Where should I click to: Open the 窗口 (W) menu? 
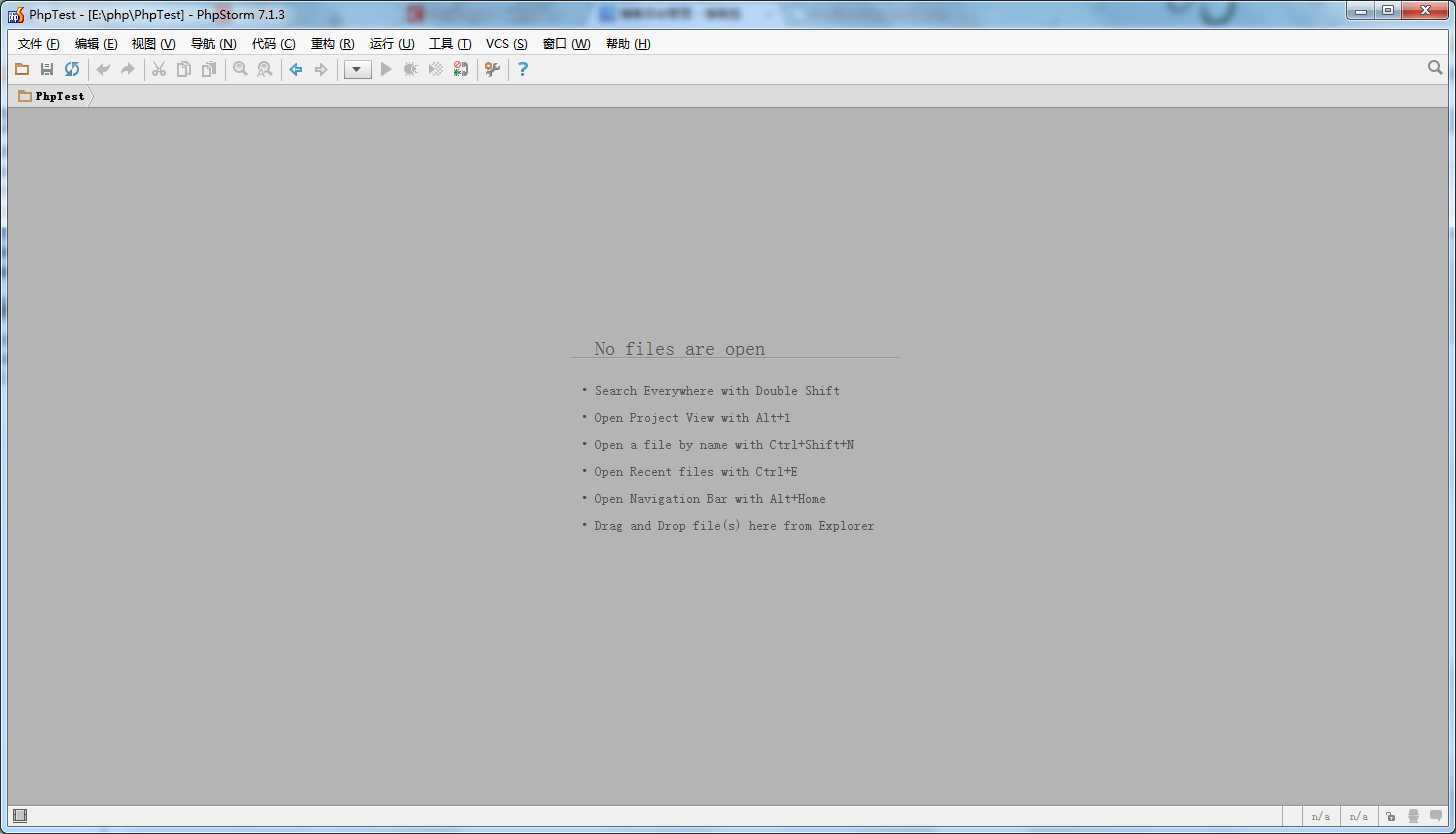[x=566, y=44]
